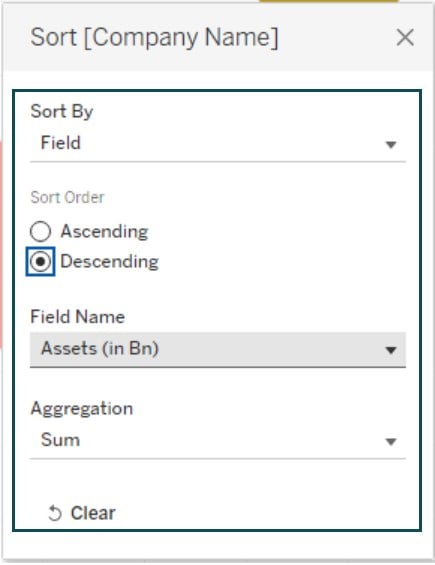The image size is (435, 565).
Task: Click blank space right of the Clear button
Action: 267,513
